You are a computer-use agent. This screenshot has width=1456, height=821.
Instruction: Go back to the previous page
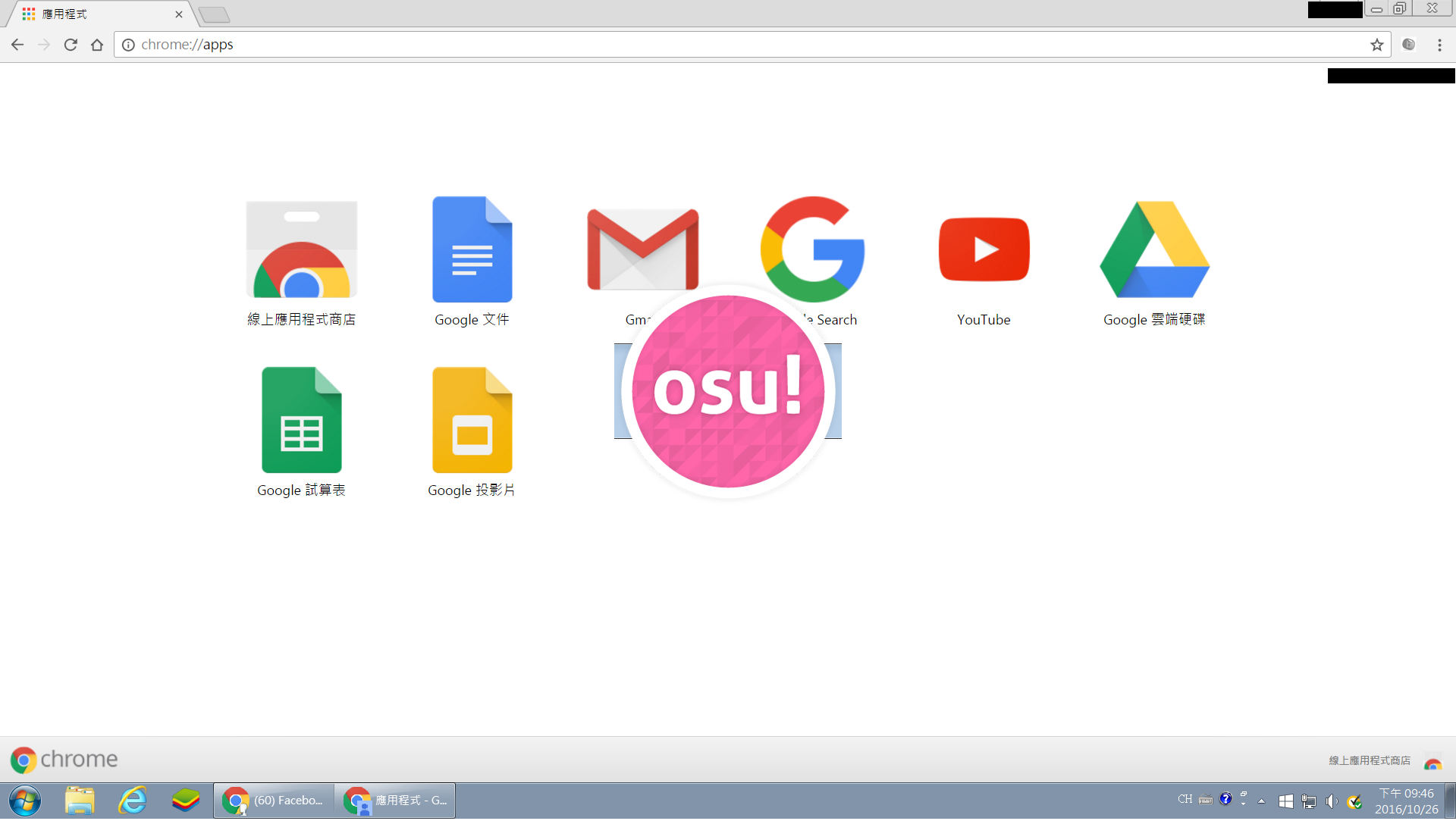point(17,45)
